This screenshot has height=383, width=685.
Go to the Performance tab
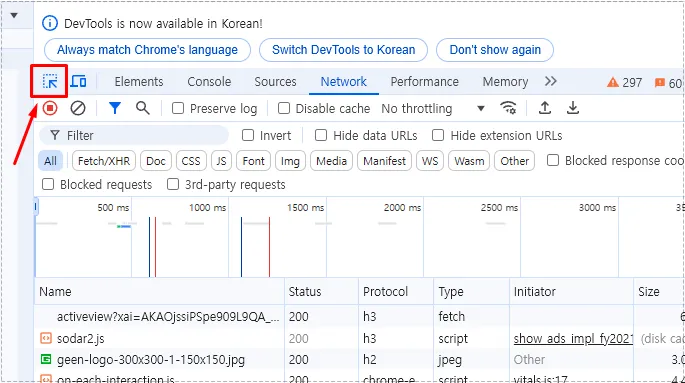(x=425, y=82)
